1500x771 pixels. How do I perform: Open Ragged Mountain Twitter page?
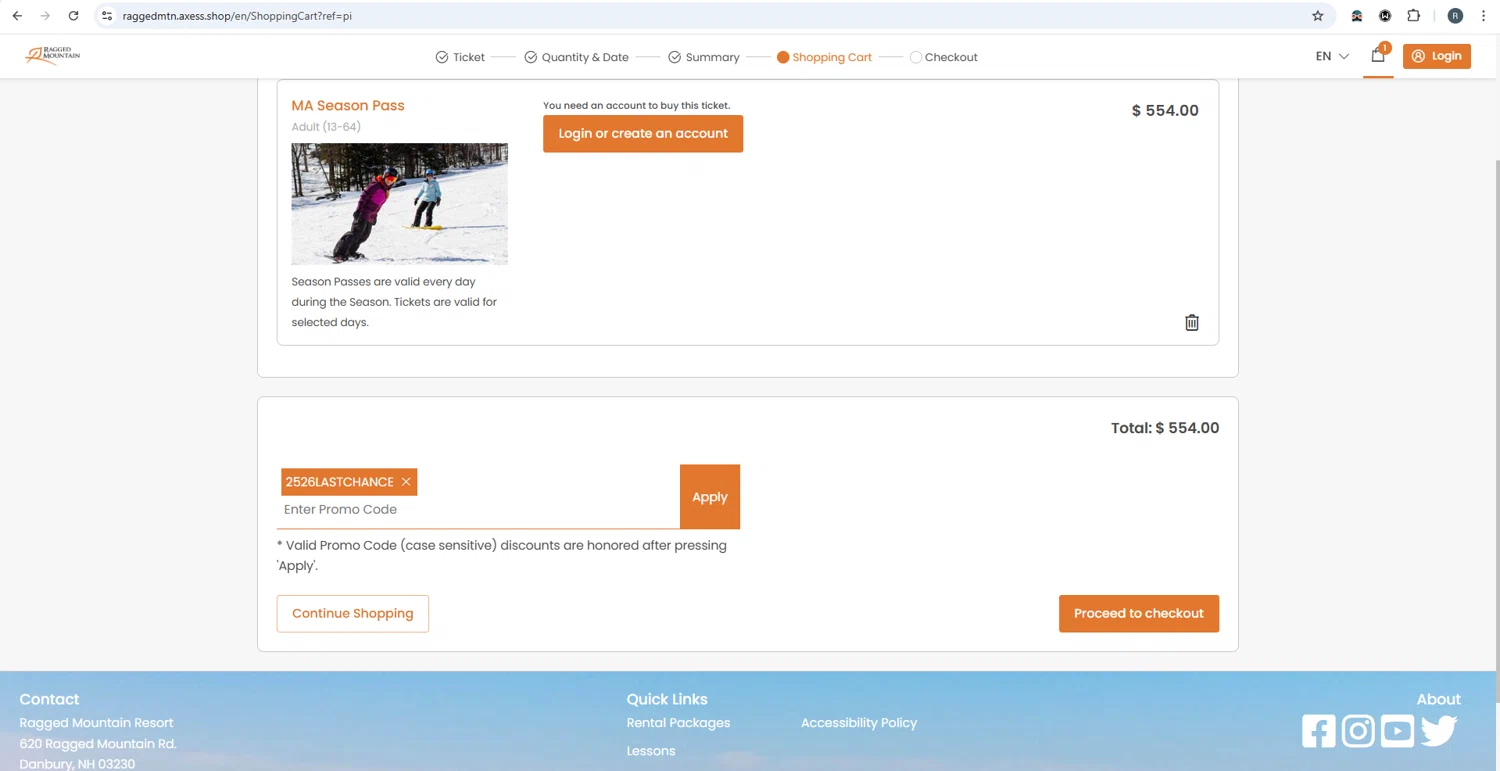pyautogui.click(x=1438, y=731)
